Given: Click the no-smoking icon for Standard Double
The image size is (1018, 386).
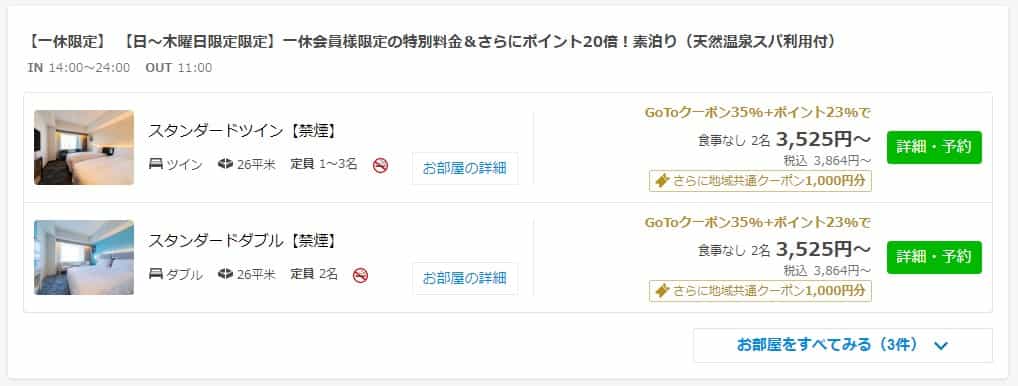Looking at the screenshot, I should pos(360,275).
